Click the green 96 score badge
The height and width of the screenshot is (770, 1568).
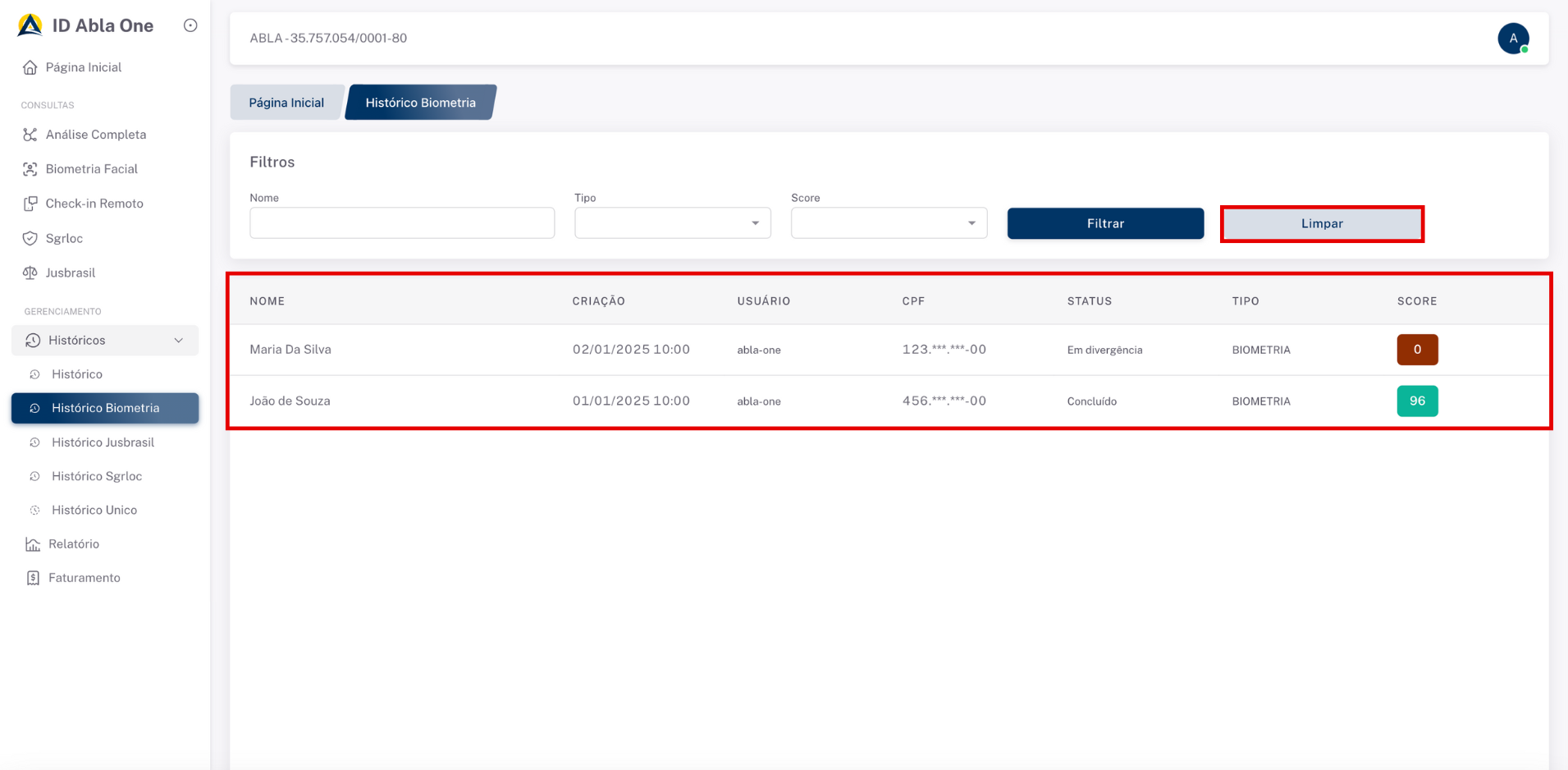pyautogui.click(x=1417, y=401)
